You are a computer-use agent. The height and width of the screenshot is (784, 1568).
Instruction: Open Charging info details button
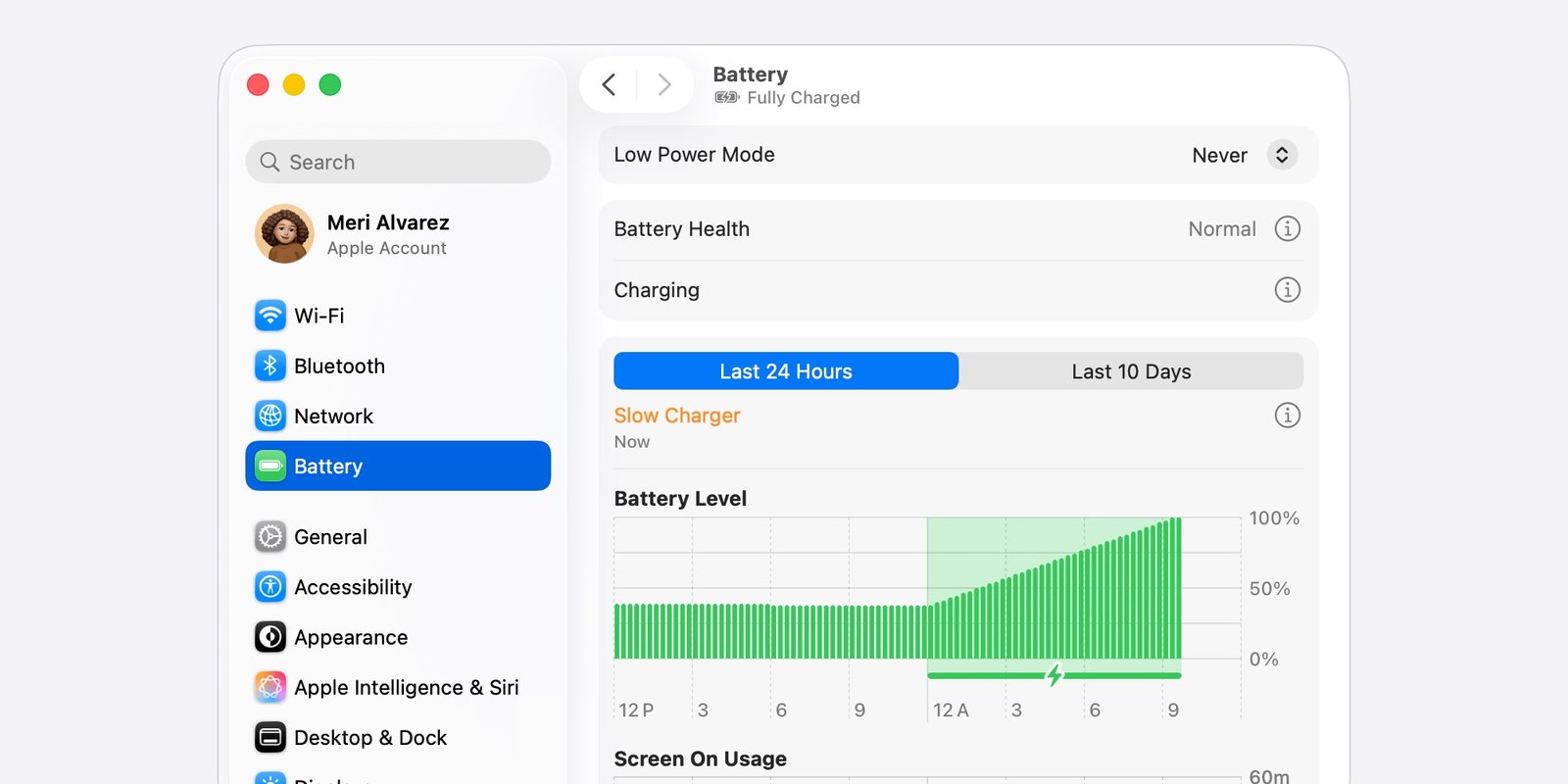[1287, 290]
